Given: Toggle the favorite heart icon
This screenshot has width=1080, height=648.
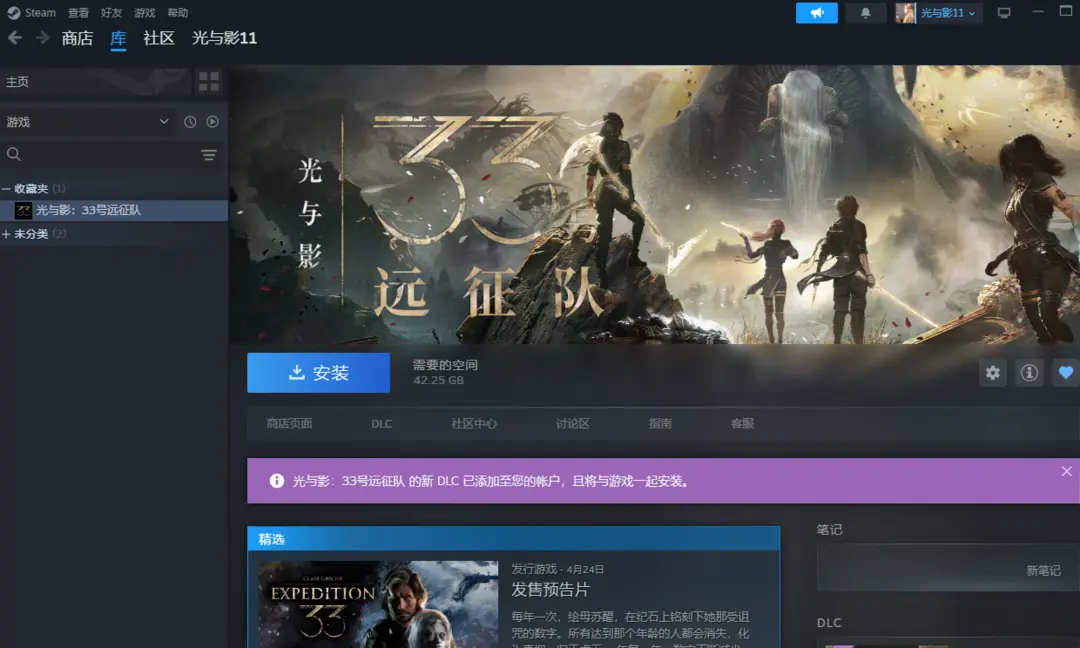Looking at the screenshot, I should (x=1066, y=373).
